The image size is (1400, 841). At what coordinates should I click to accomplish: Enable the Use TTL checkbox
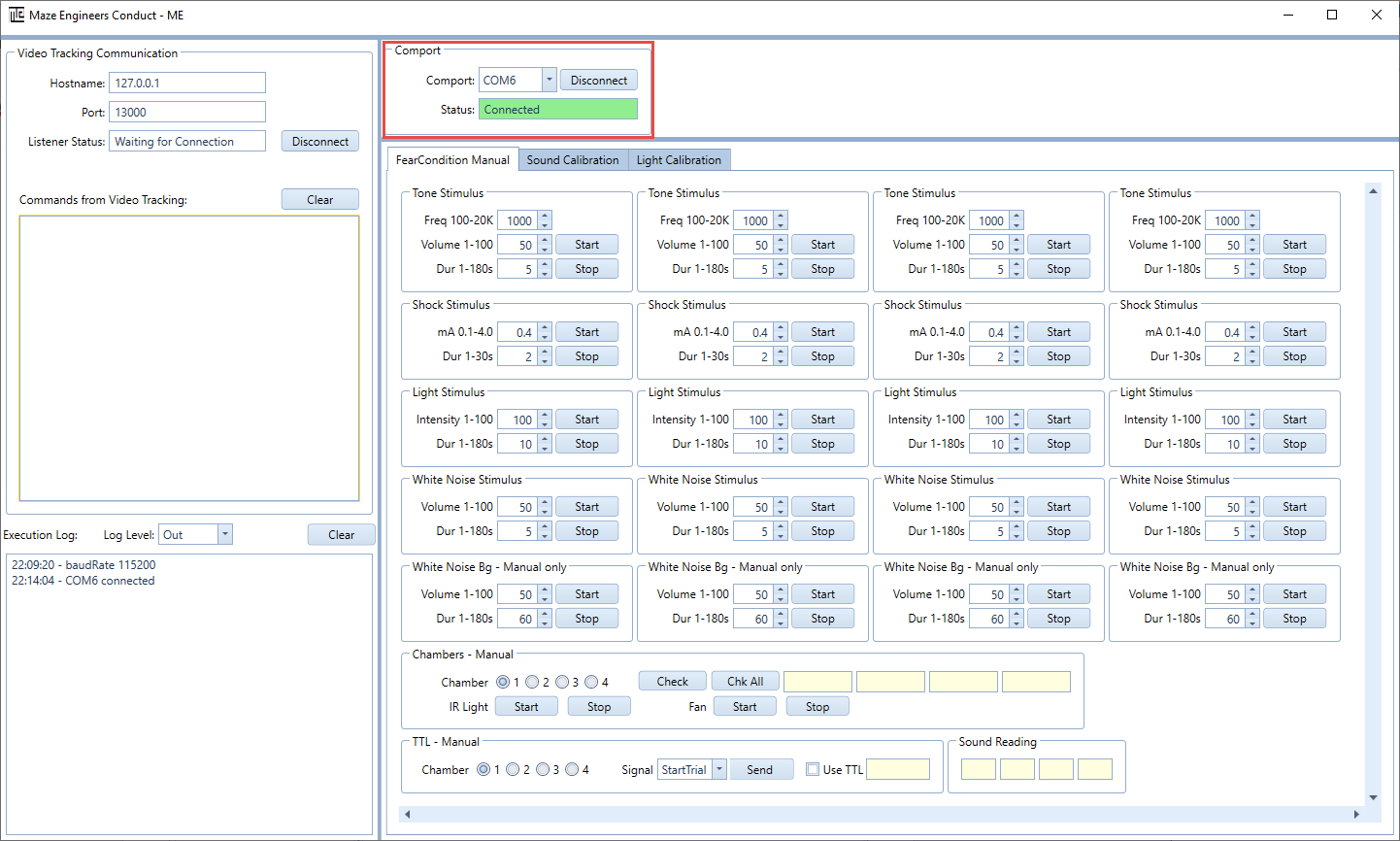point(813,769)
